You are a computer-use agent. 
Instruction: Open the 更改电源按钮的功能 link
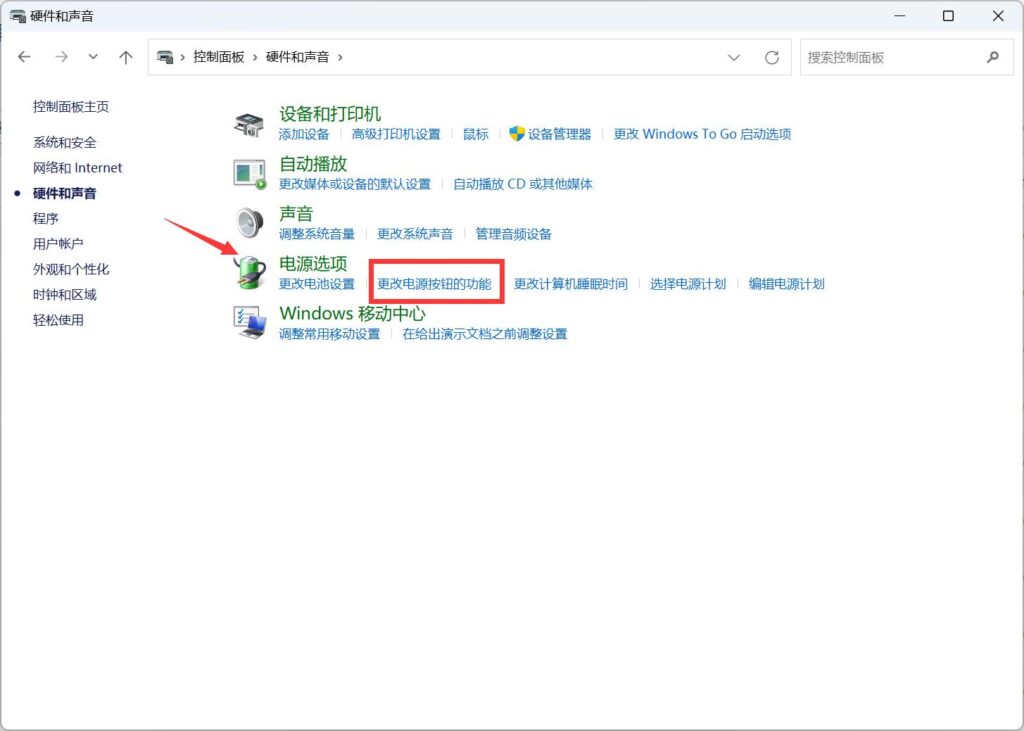(434, 284)
